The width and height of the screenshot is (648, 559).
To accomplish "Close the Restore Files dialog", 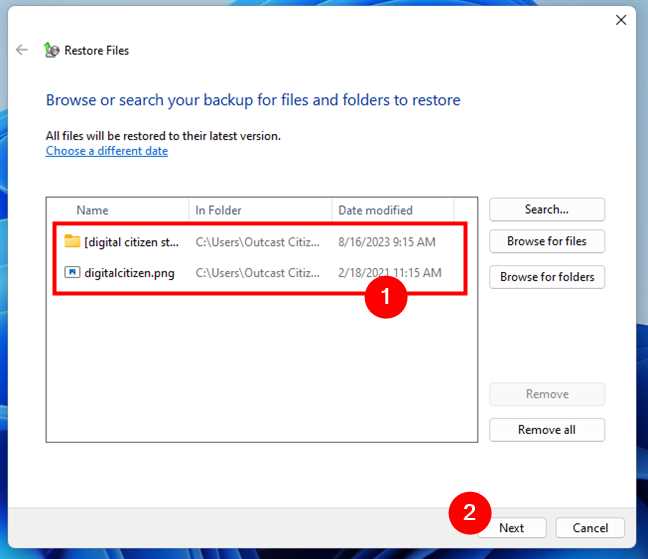I will 621,20.
